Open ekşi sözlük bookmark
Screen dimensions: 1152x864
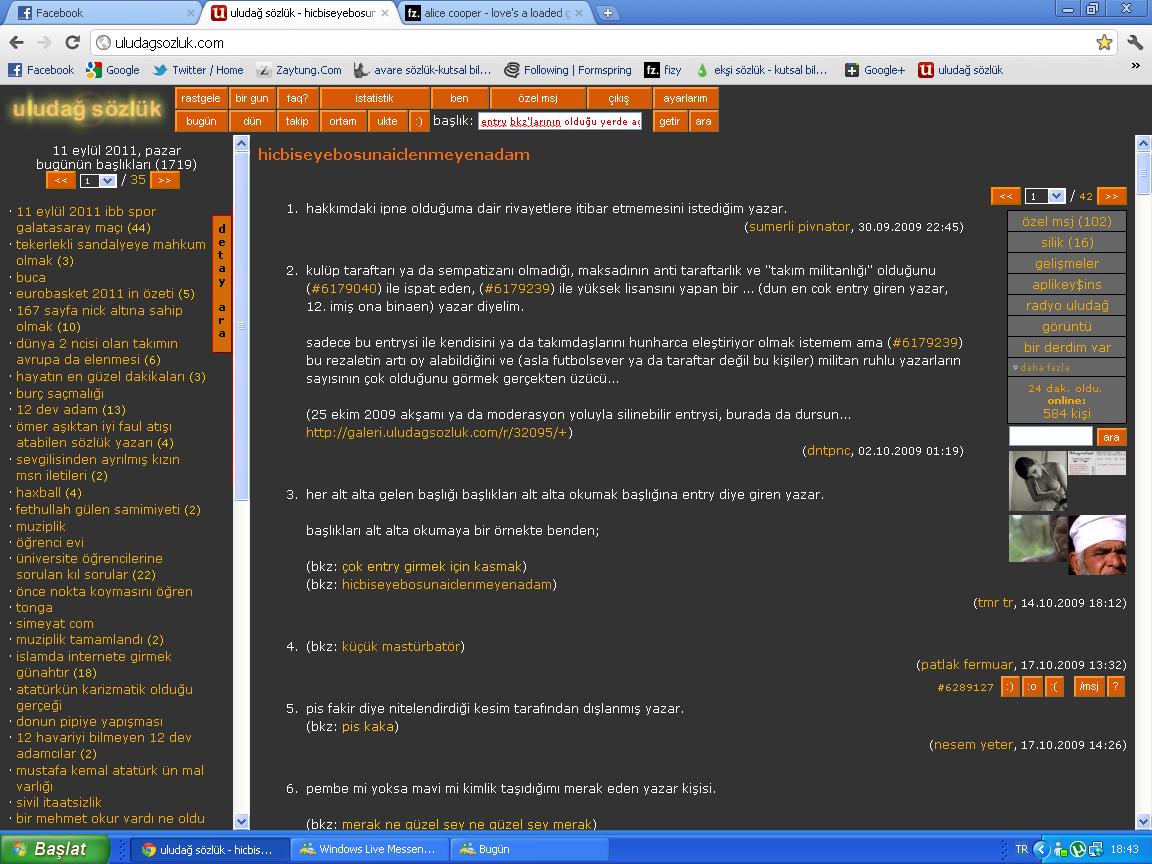point(761,70)
